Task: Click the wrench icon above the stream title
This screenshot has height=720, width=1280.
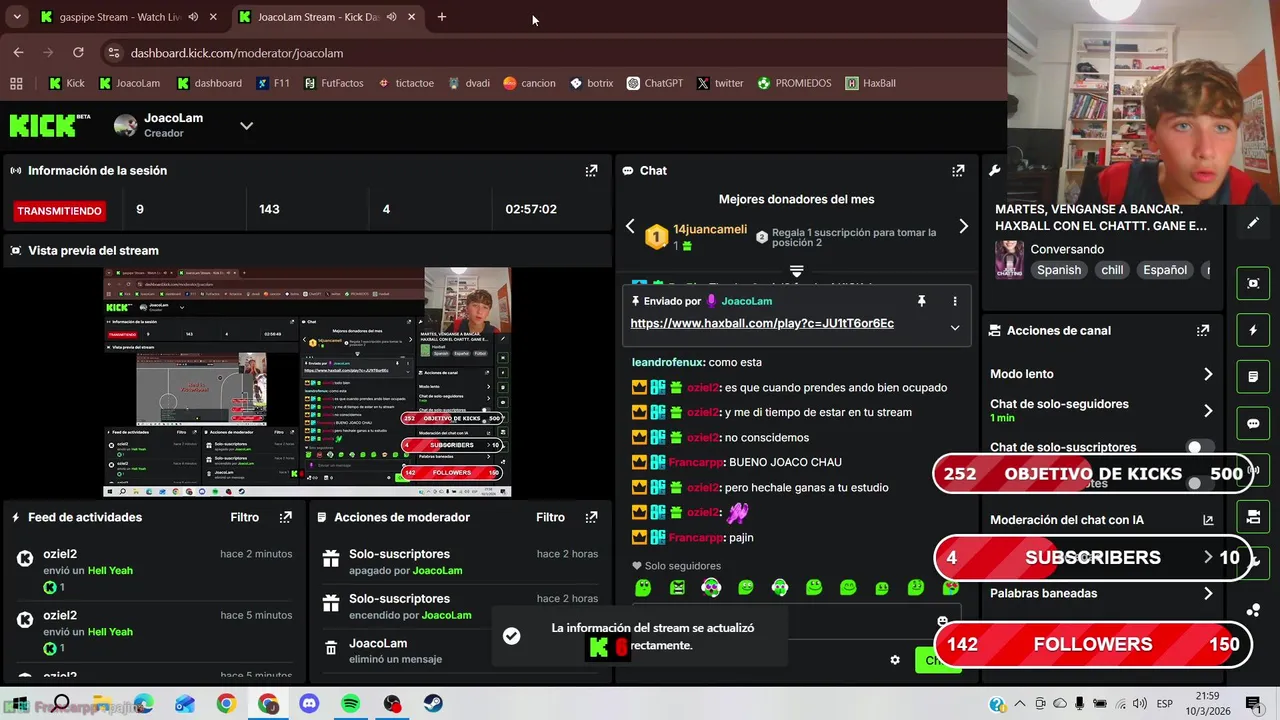Action: (x=995, y=171)
